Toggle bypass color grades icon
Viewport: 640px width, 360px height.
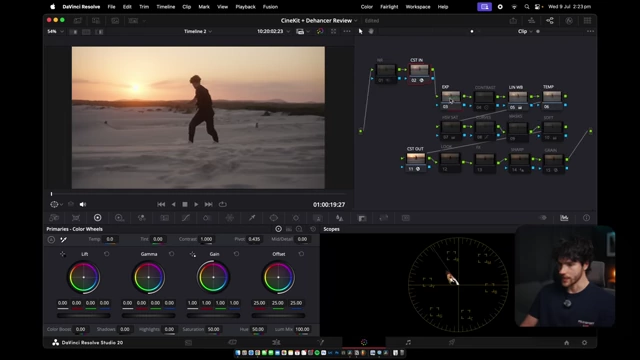point(320,31)
